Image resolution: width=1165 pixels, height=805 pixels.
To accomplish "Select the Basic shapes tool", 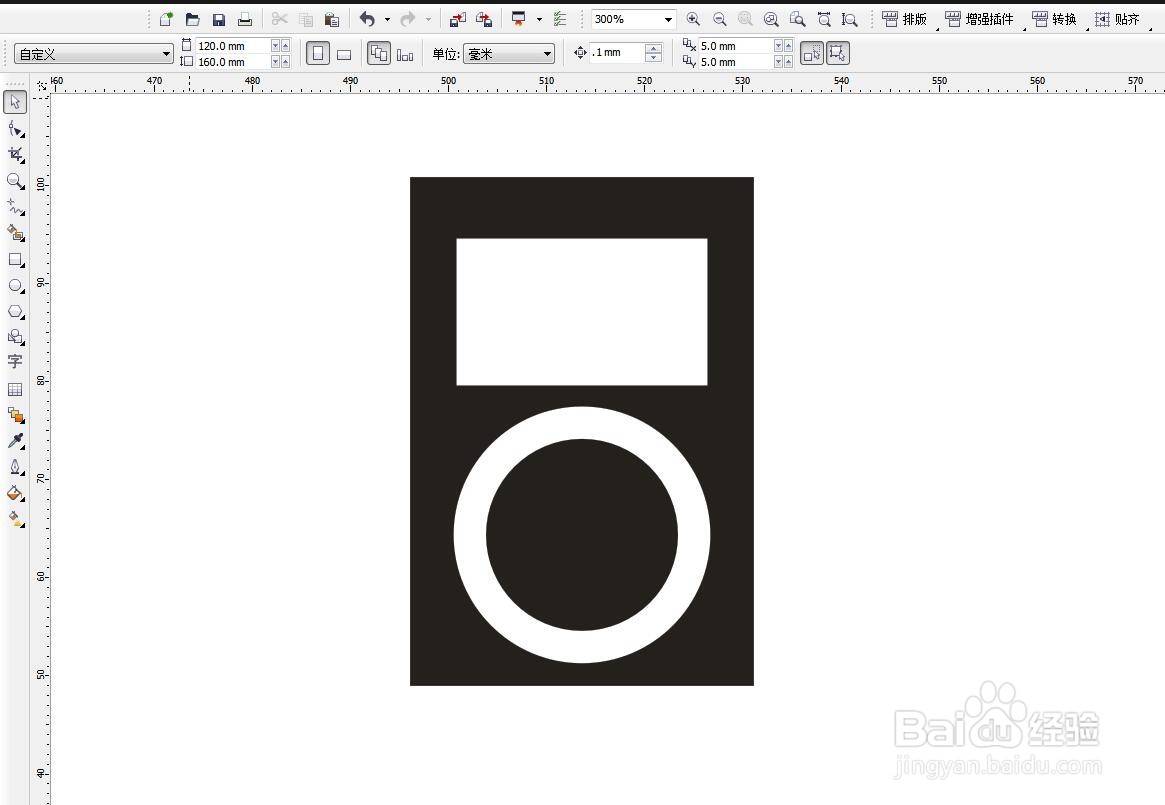I will pos(15,337).
